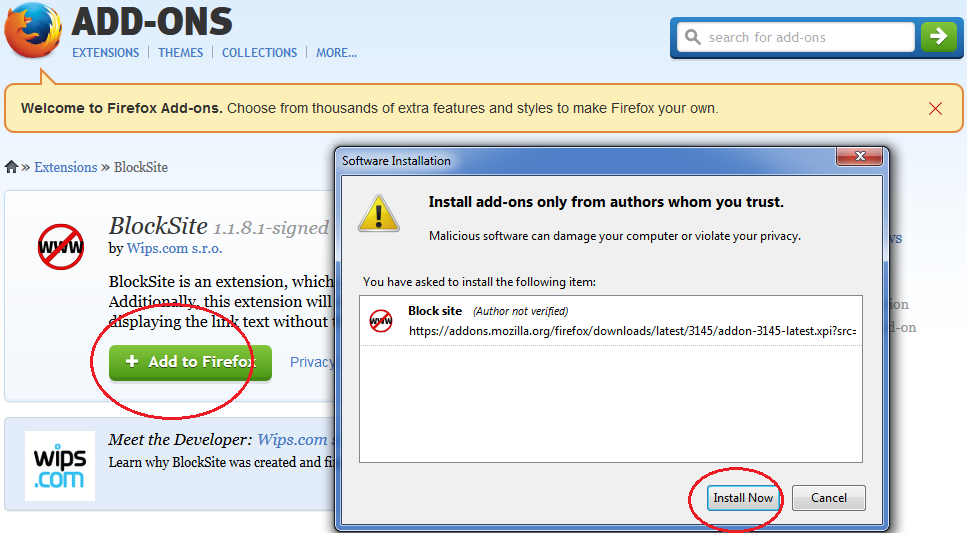Submit search with green arrow button
Screen dimensions: 967x533
click(x=939, y=37)
